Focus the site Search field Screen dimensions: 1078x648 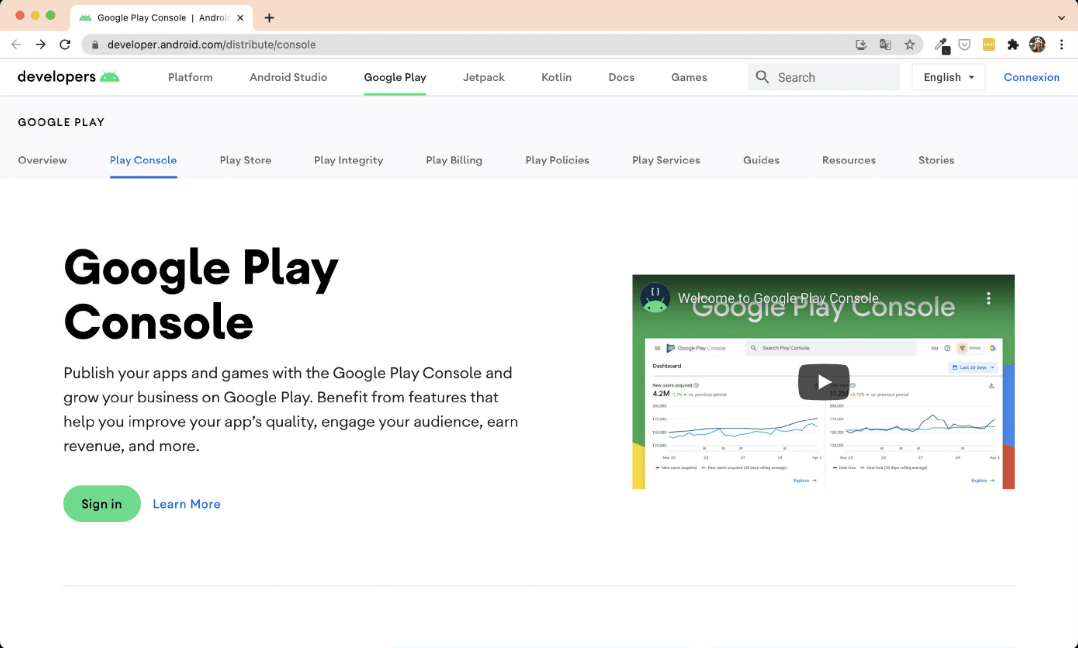coord(824,77)
